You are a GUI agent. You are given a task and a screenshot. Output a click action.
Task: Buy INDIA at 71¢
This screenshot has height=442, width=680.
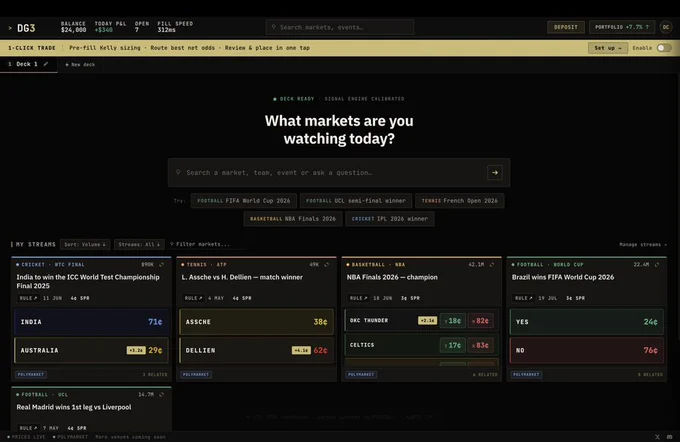(92, 322)
